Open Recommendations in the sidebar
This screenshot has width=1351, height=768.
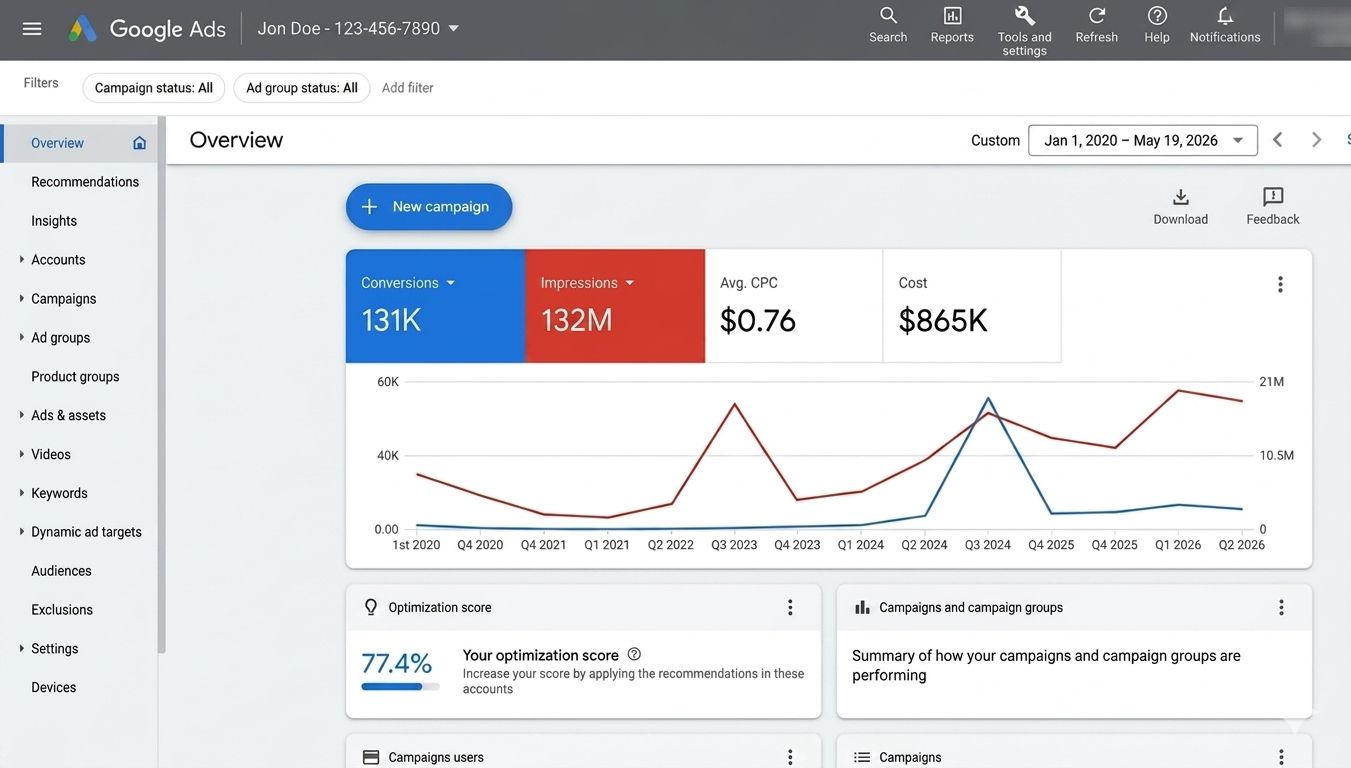click(85, 182)
